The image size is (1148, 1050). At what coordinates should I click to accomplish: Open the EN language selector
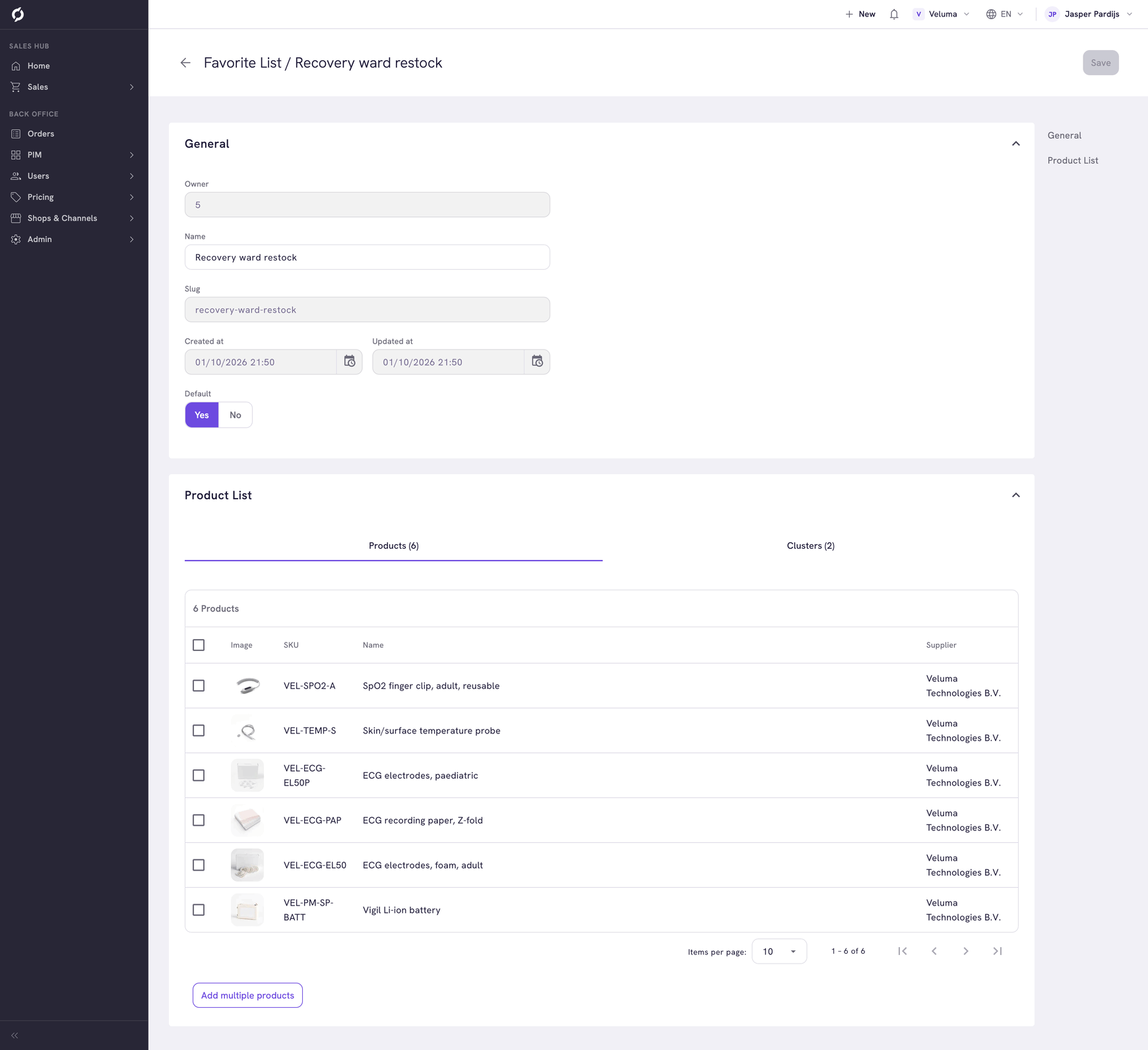coord(1005,14)
